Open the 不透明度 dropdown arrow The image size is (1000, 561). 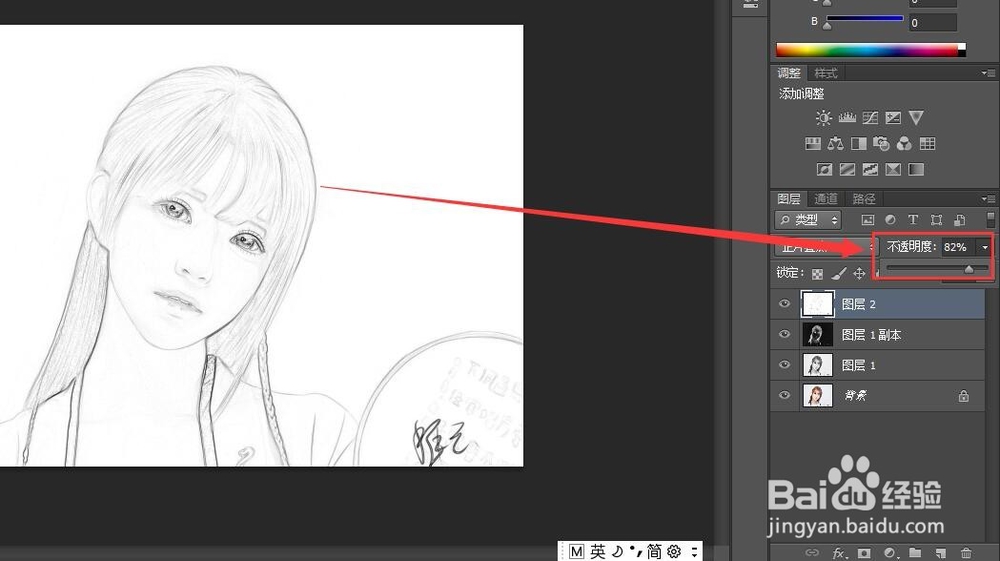coord(985,247)
